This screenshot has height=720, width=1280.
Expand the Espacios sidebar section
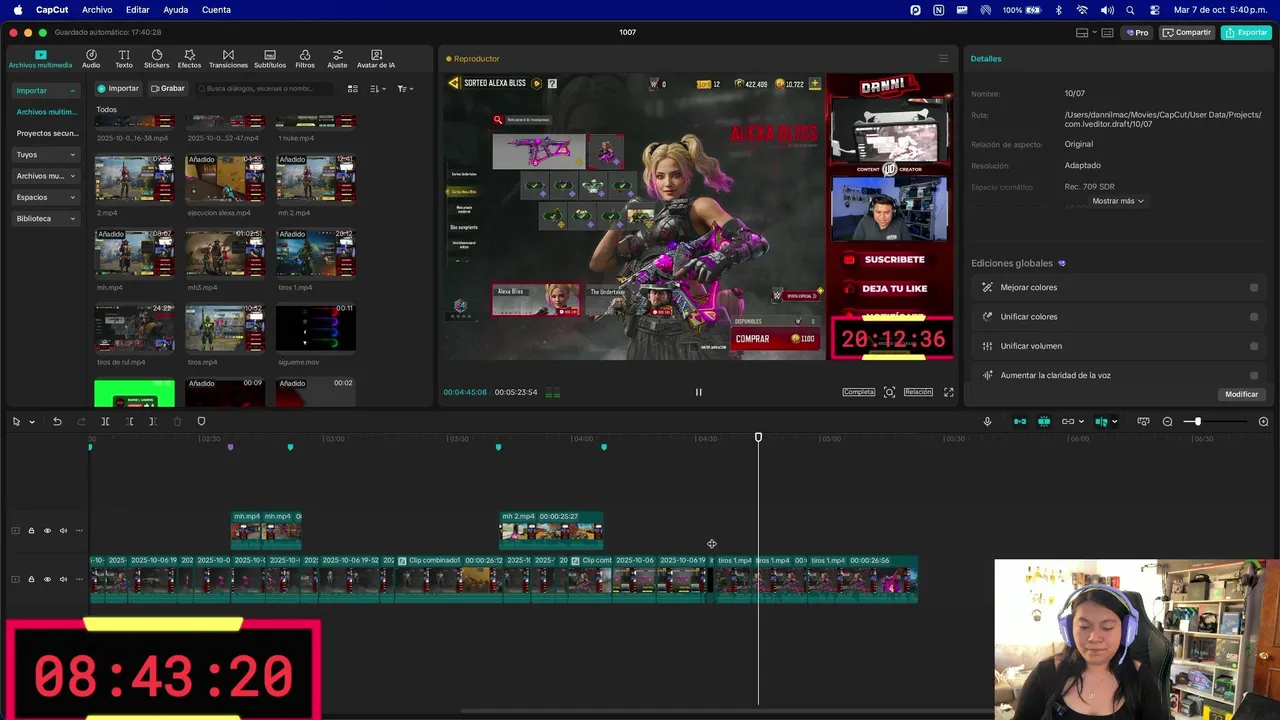coord(72,198)
